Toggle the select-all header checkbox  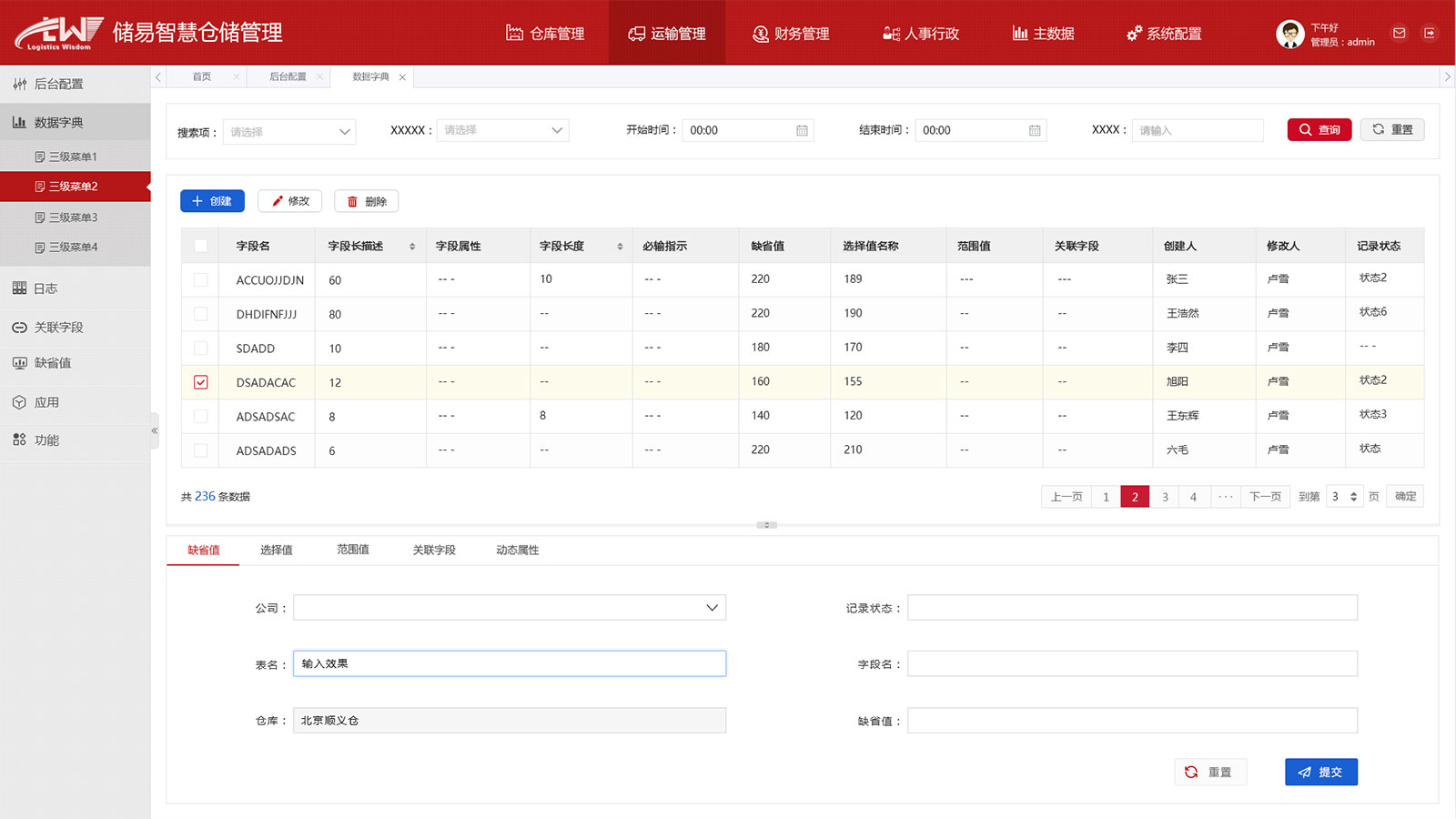(201, 246)
